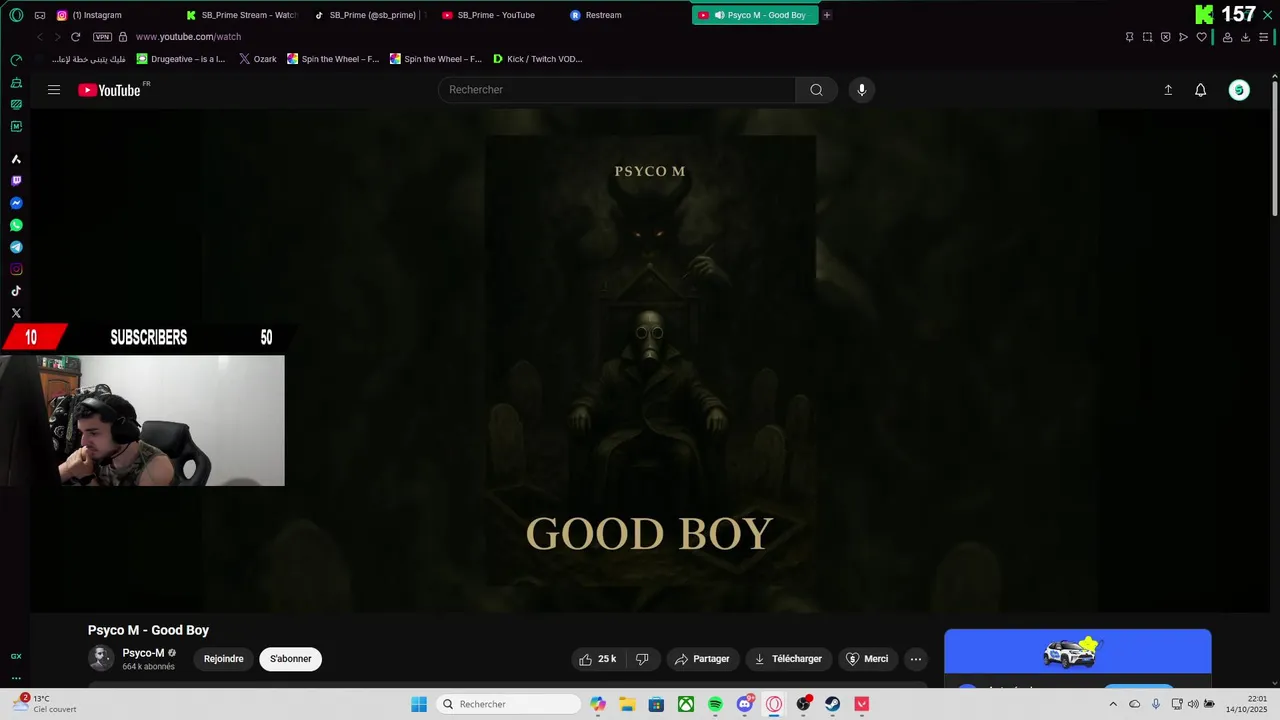The height and width of the screenshot is (720, 1280).
Task: Open YouTube account avatar menu
Action: pos(1239,90)
